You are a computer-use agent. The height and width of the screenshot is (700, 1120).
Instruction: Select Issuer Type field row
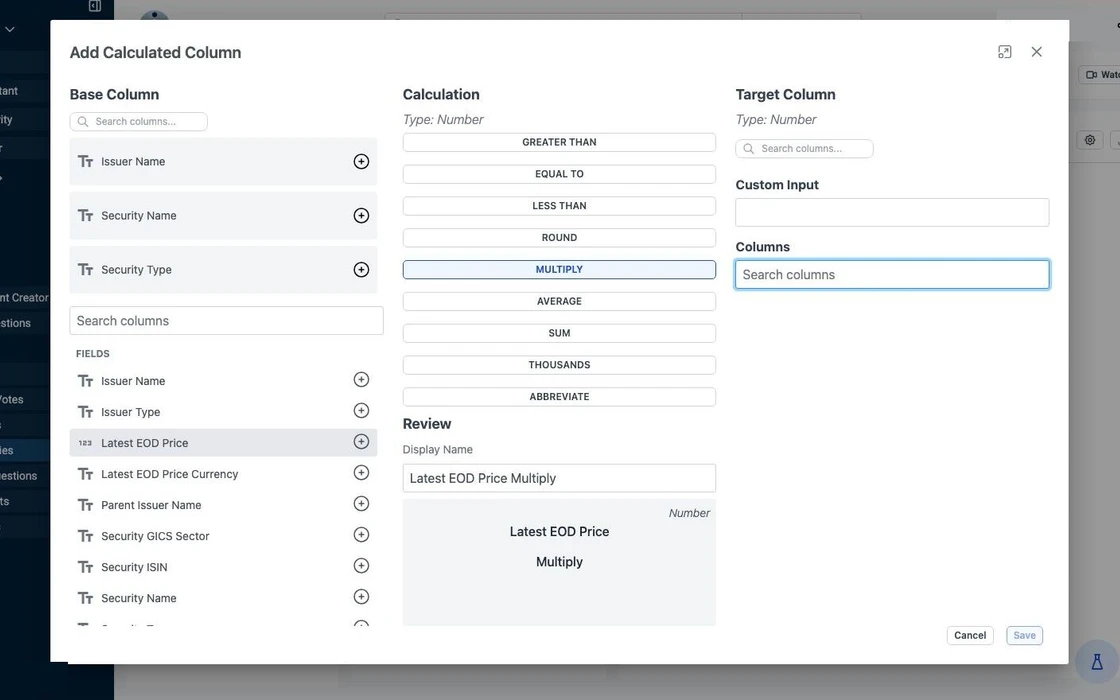click(223, 412)
